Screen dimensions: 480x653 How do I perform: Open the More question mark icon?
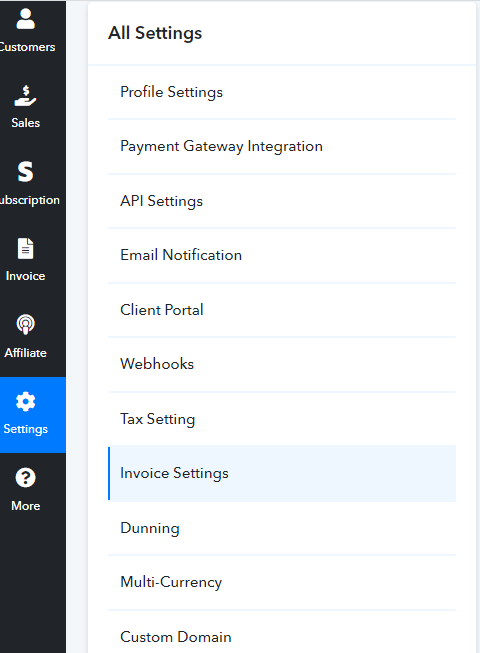25,478
